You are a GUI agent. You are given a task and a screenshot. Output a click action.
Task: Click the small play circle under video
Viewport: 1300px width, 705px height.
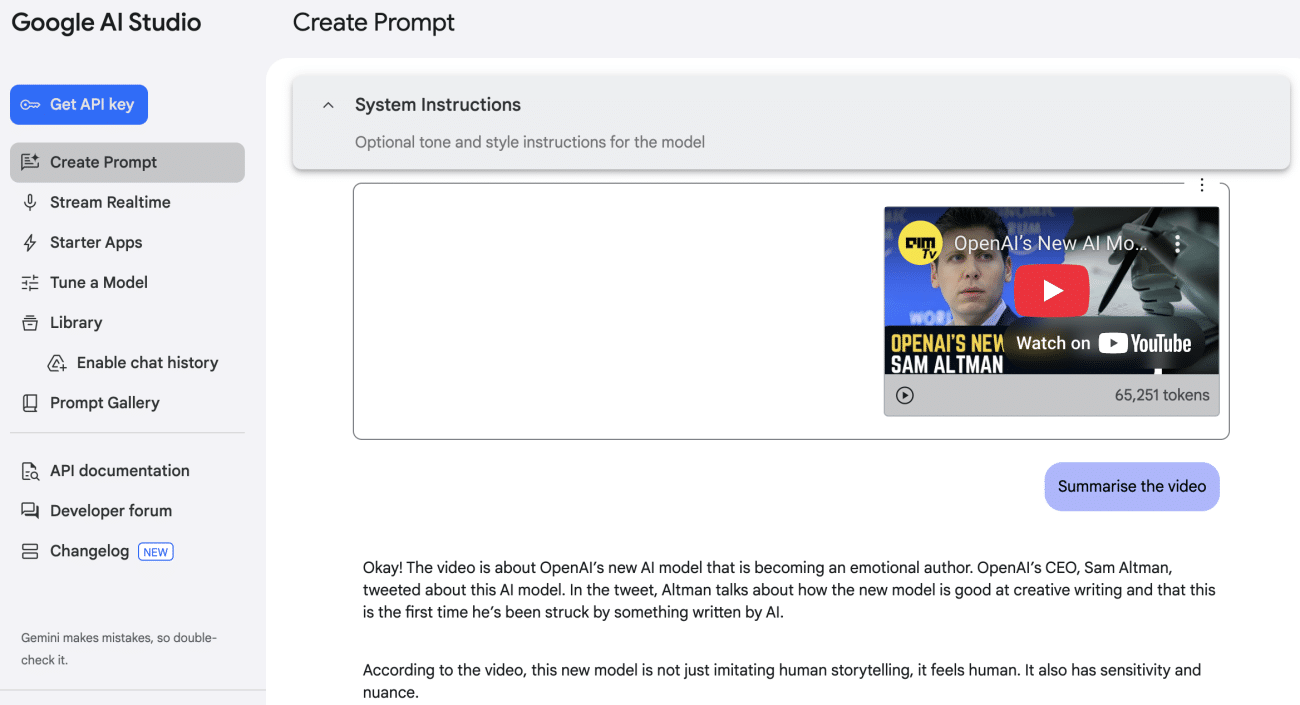point(904,395)
